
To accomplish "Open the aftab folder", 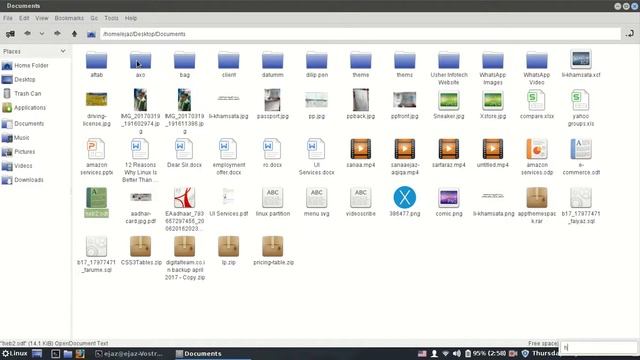I will pos(97,64).
